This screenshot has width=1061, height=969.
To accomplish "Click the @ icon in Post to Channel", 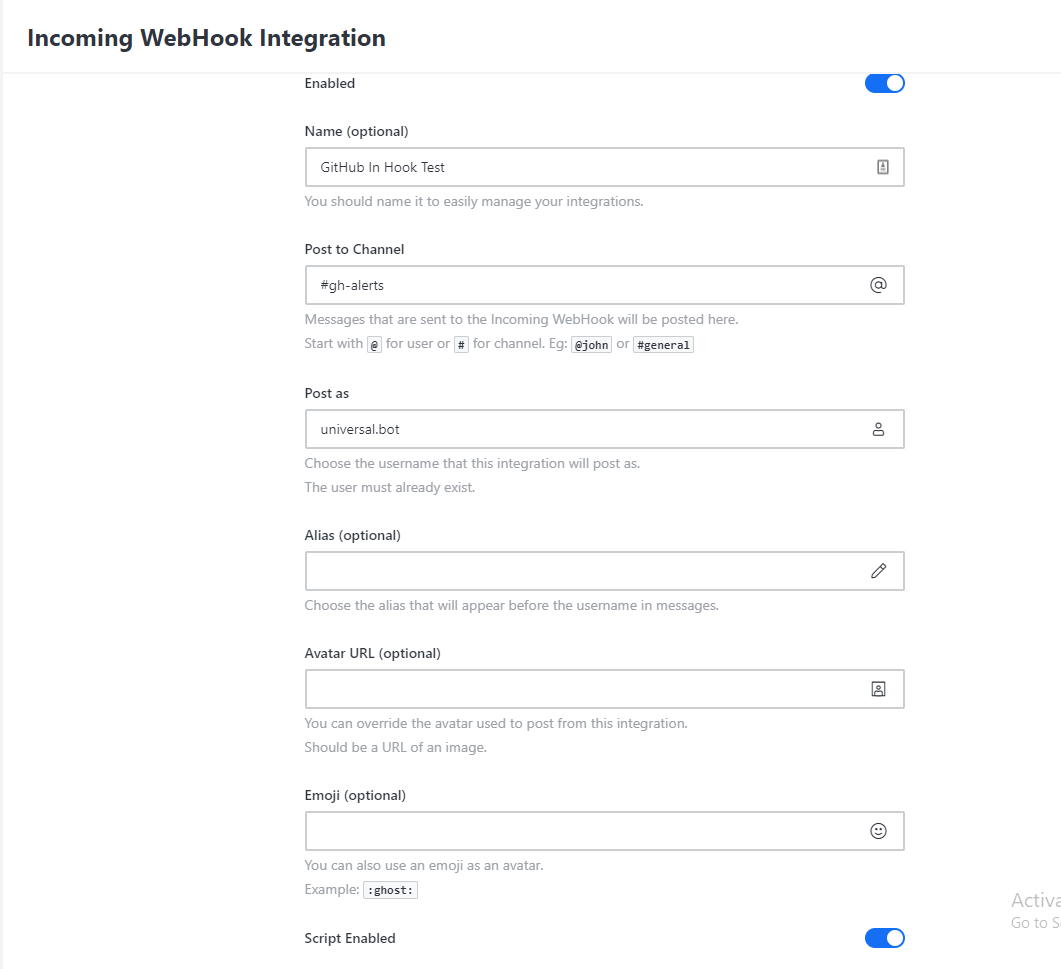I will (x=878, y=285).
